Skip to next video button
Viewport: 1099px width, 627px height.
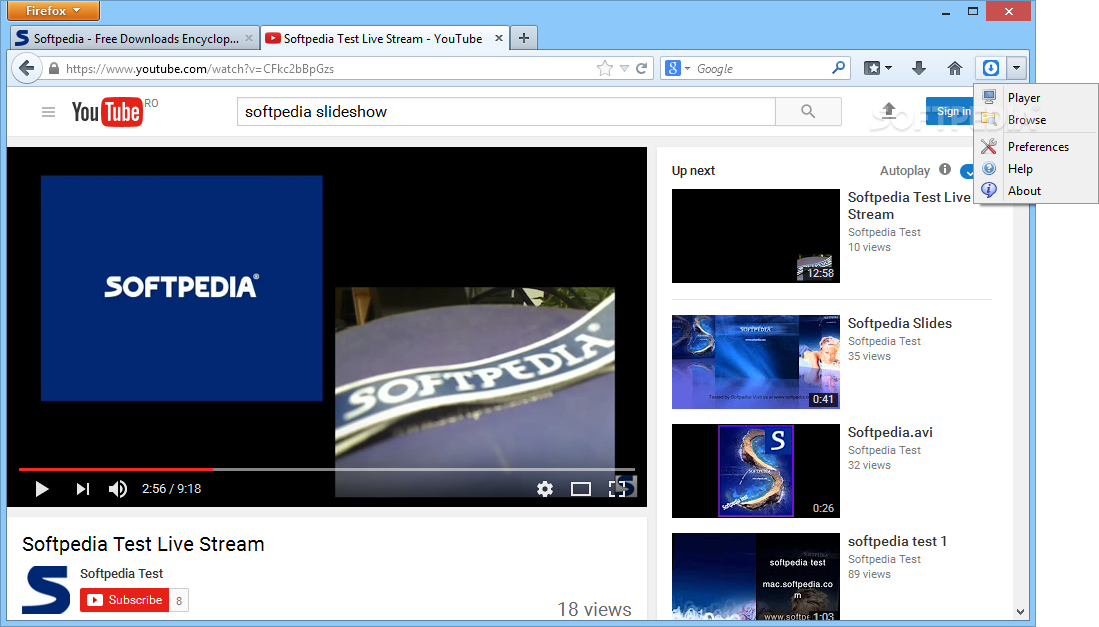pyautogui.click(x=83, y=489)
